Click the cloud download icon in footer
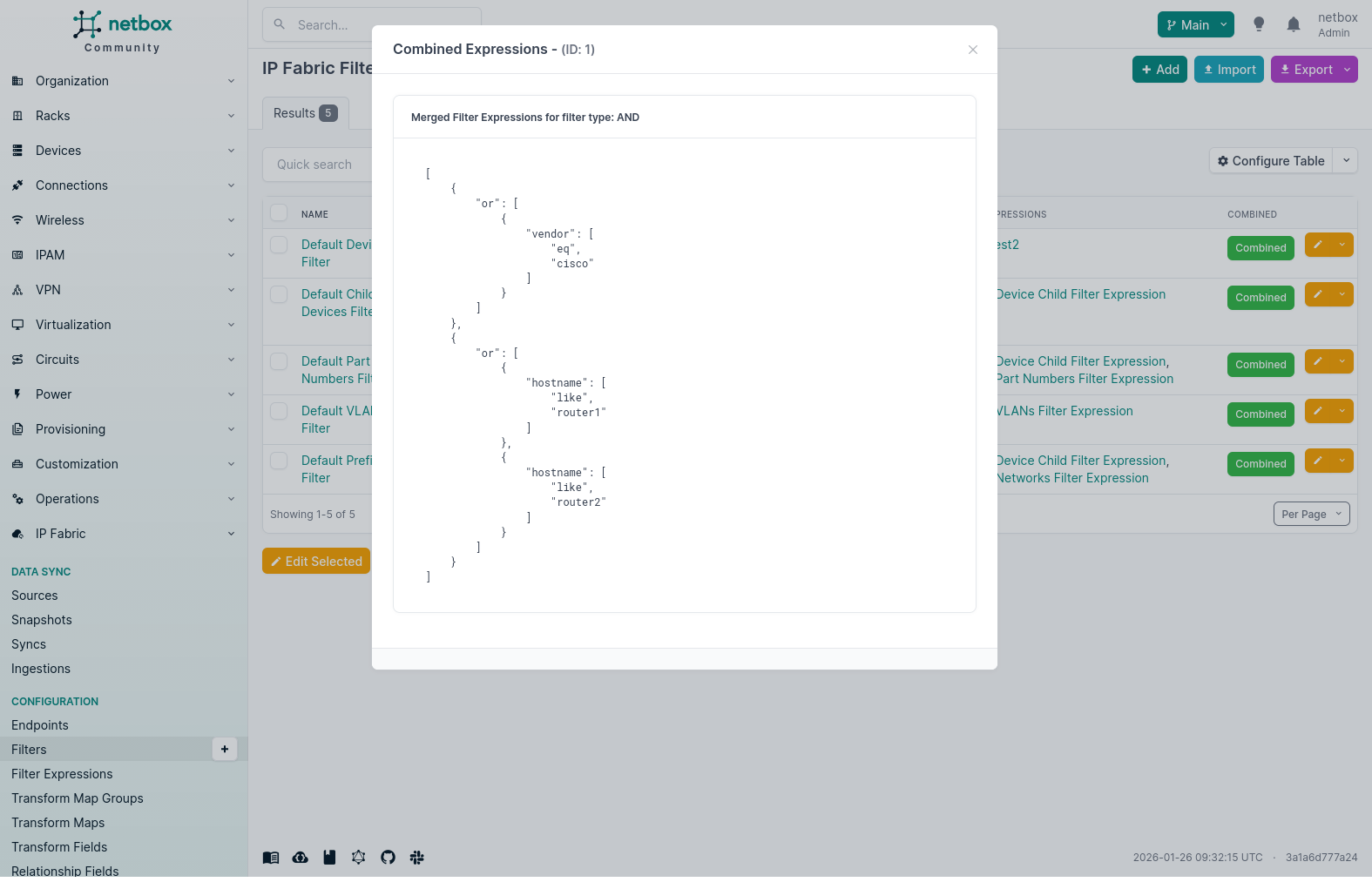This screenshot has width=1372, height=882. [x=300, y=858]
